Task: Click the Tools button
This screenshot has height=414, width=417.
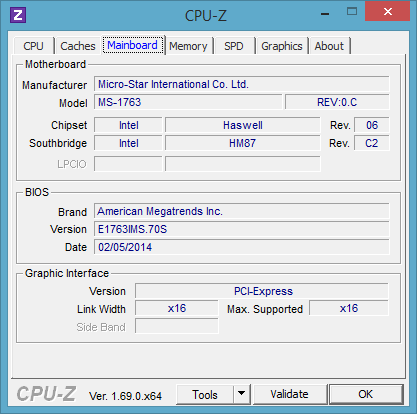Action: [x=205, y=394]
